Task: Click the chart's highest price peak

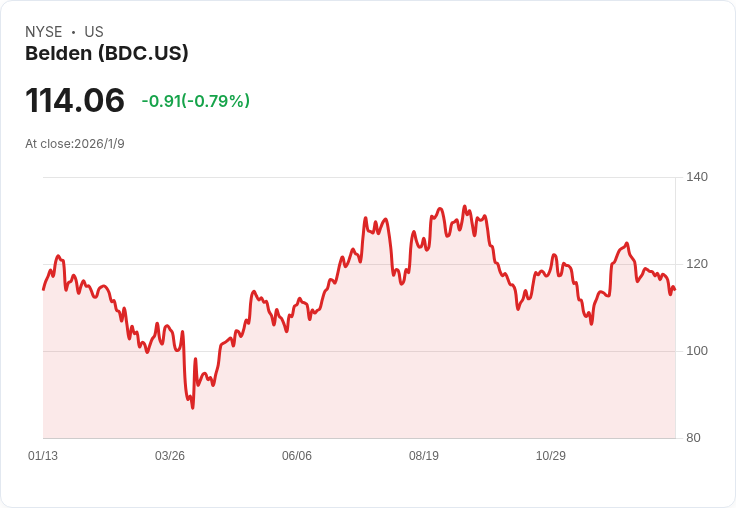Action: [x=465, y=206]
